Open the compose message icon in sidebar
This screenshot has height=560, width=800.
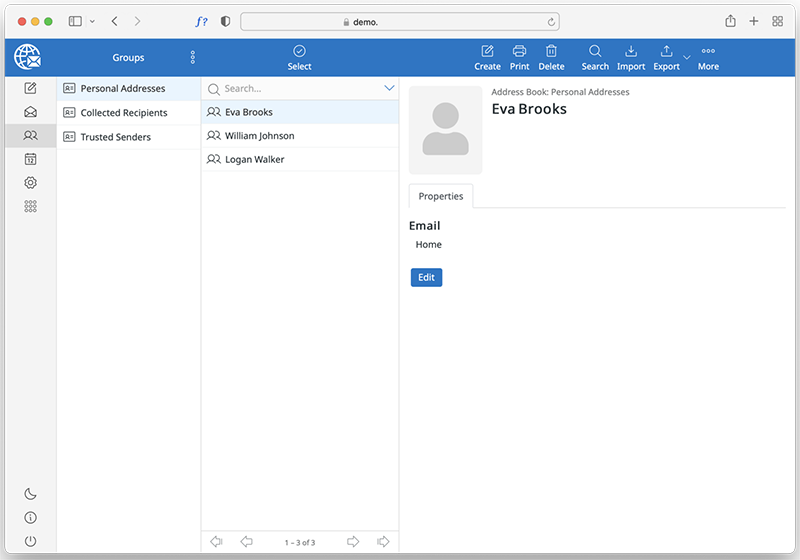(x=30, y=88)
